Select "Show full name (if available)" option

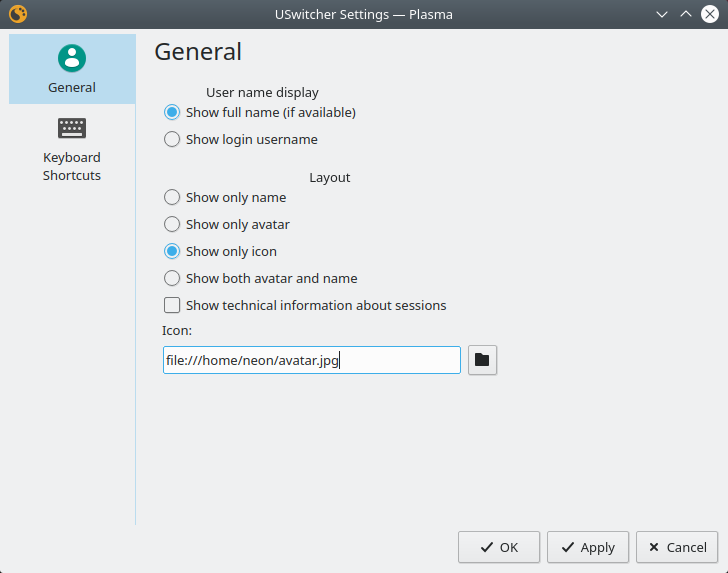[172, 113]
